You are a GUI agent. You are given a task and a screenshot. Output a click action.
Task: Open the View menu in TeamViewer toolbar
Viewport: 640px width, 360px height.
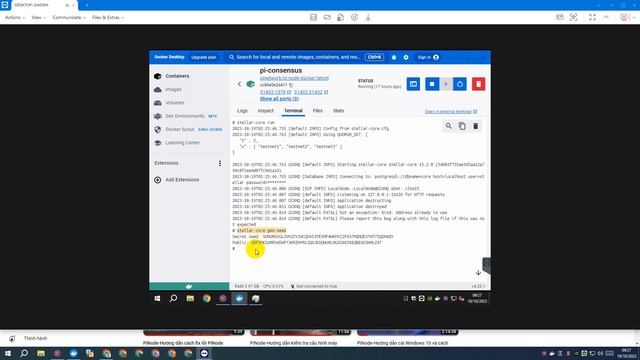(38, 18)
